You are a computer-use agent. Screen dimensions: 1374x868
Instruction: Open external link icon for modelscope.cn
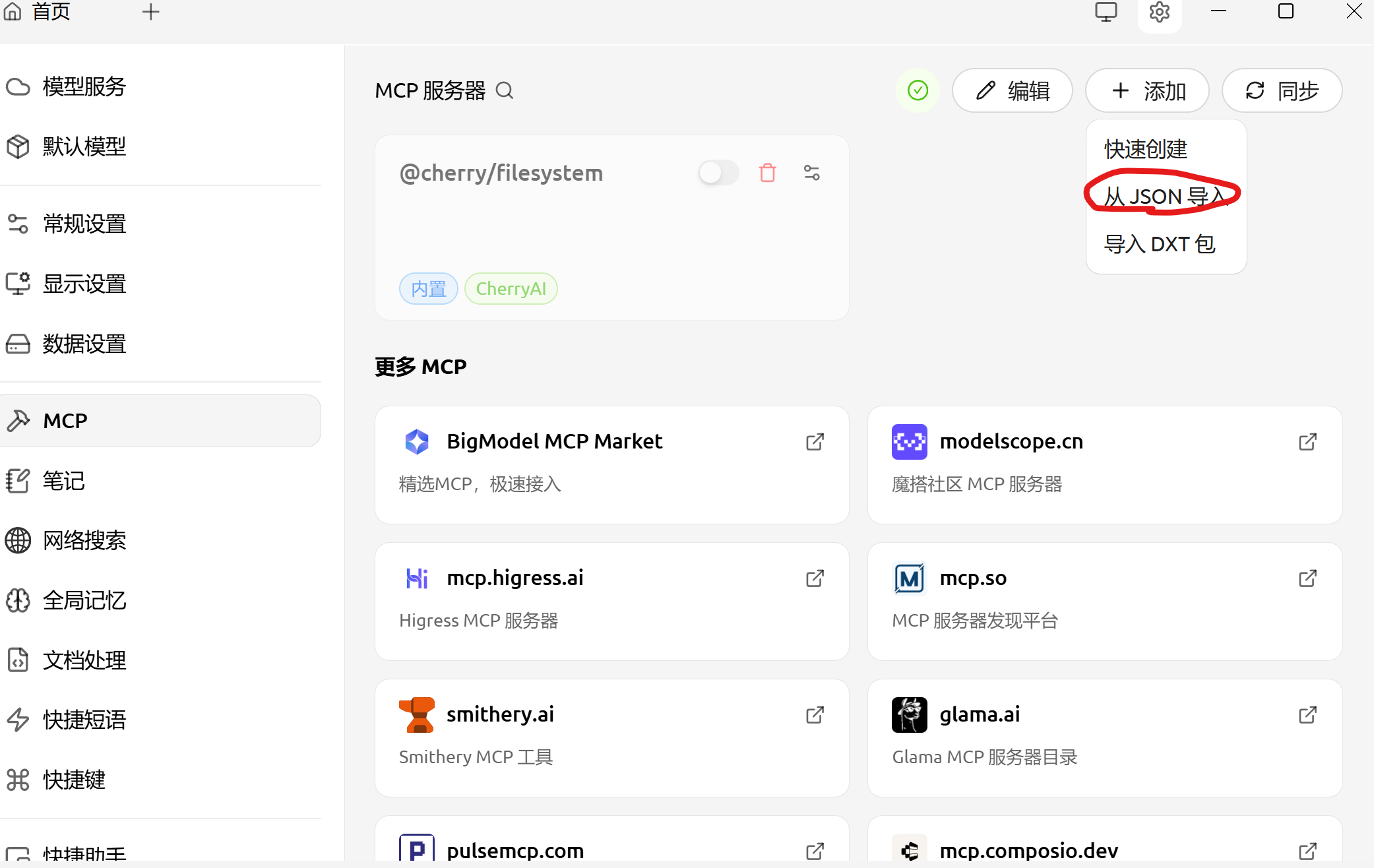coord(1308,442)
